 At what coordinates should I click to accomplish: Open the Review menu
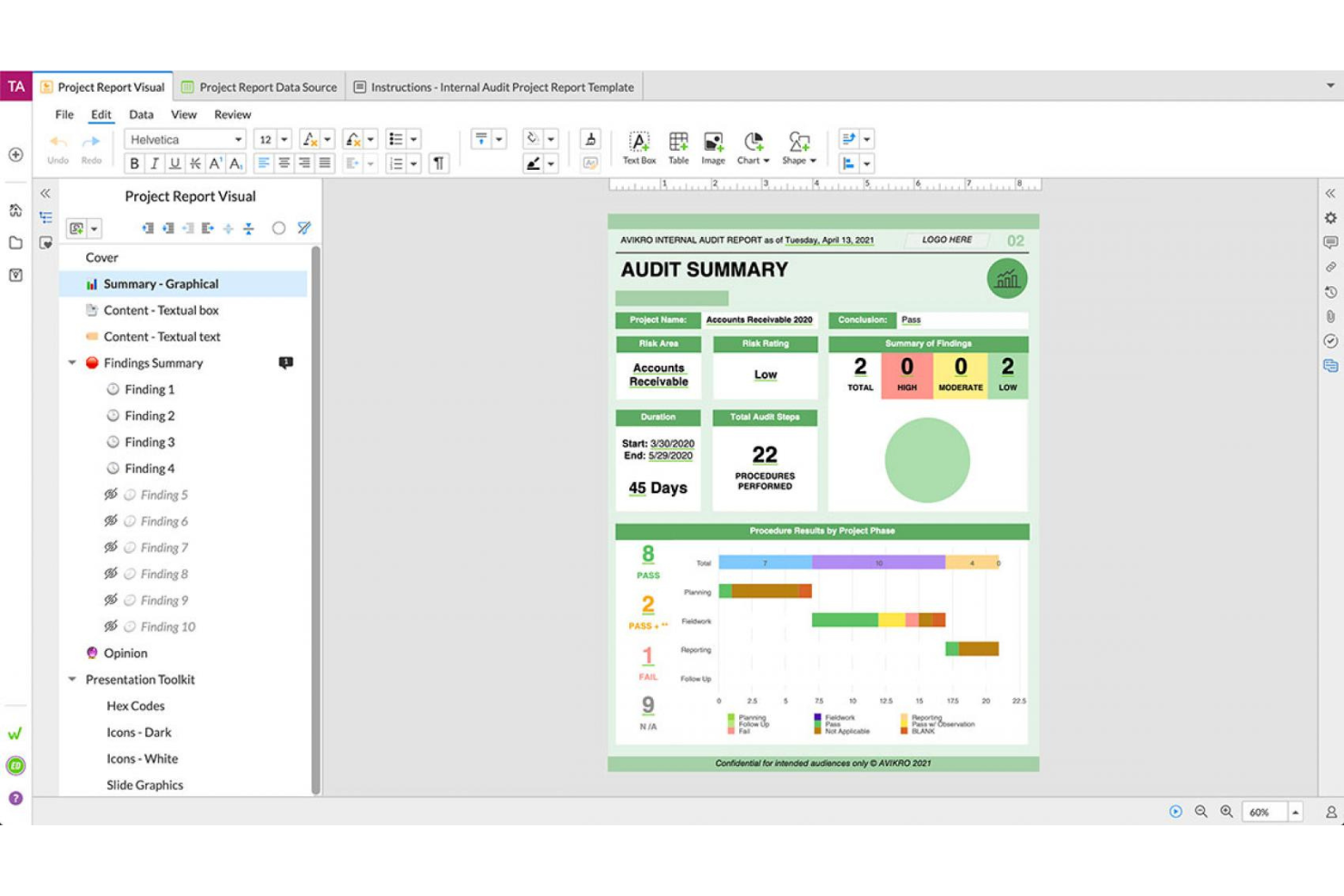click(232, 114)
